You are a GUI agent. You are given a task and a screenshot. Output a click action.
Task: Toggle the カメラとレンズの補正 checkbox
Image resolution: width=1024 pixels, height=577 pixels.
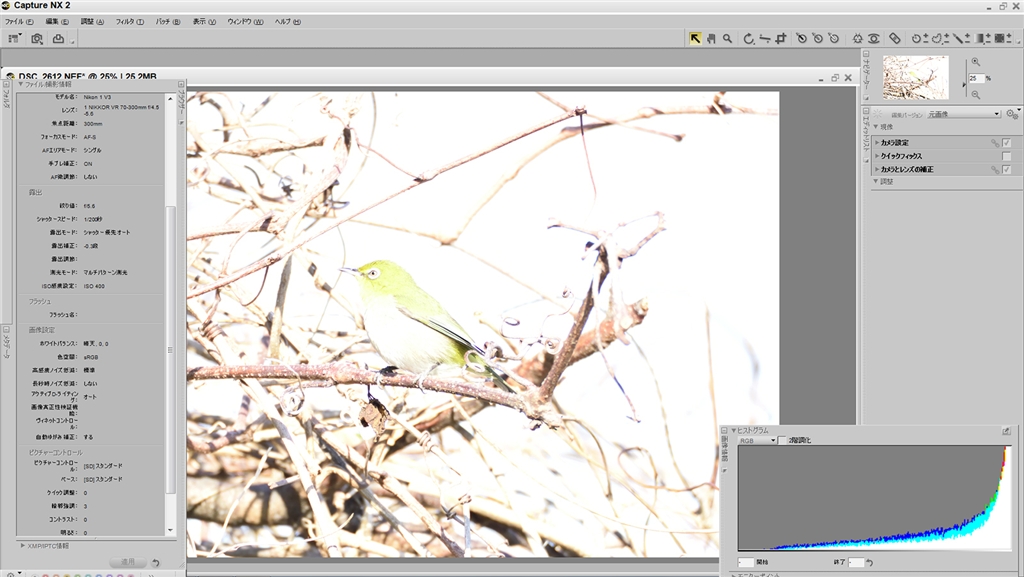pyautogui.click(x=1006, y=169)
